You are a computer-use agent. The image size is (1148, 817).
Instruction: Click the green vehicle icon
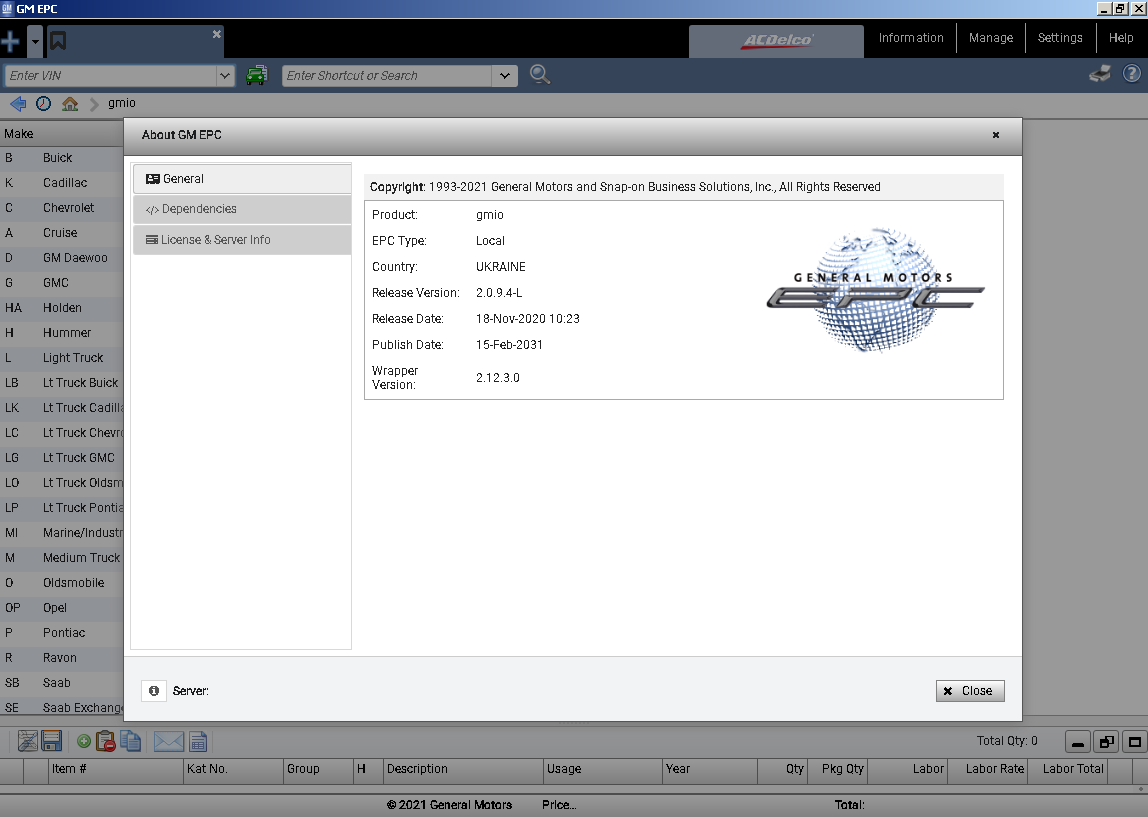(256, 75)
